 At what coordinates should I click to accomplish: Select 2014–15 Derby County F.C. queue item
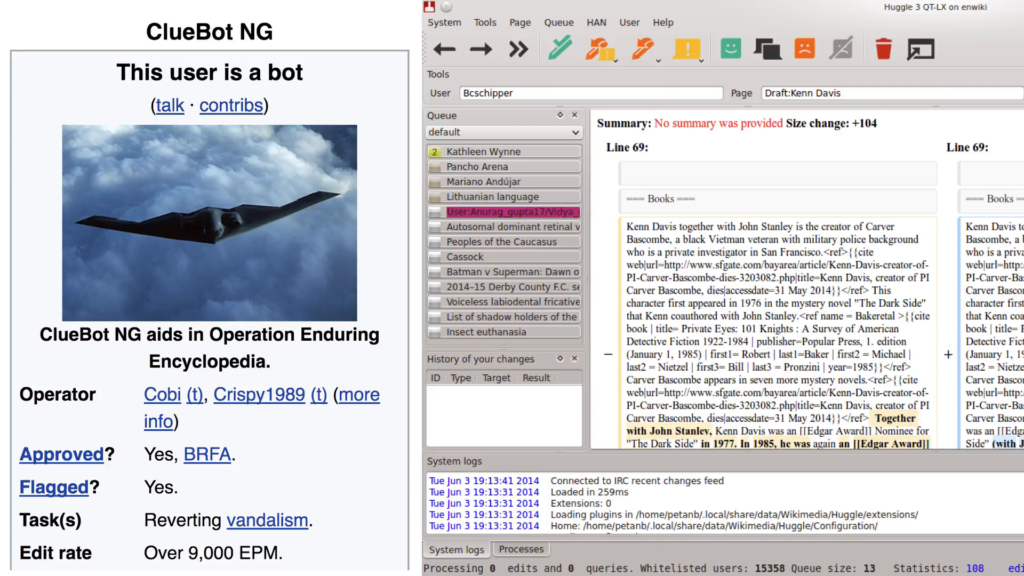[504, 287]
